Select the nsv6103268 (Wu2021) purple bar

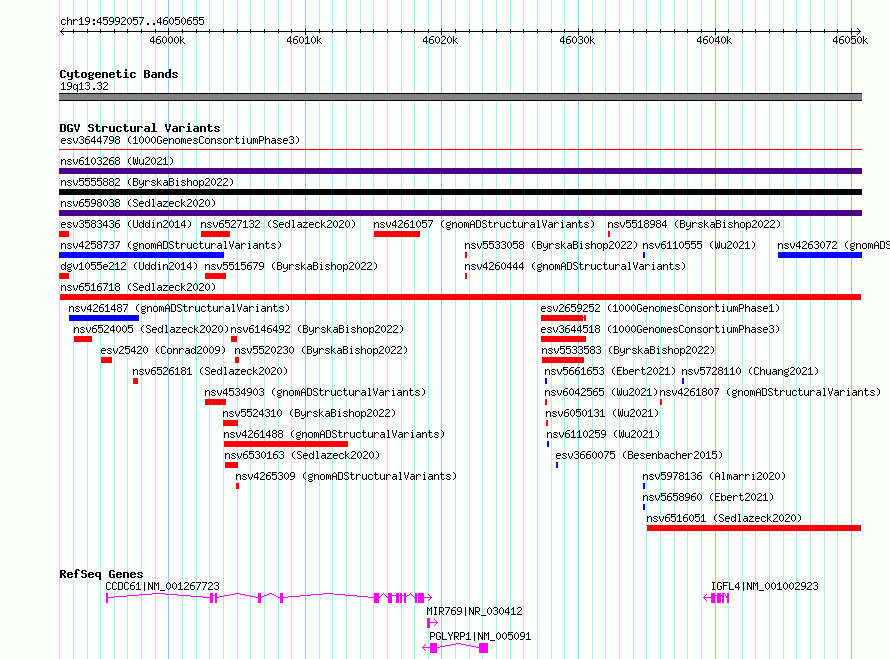(x=460, y=171)
